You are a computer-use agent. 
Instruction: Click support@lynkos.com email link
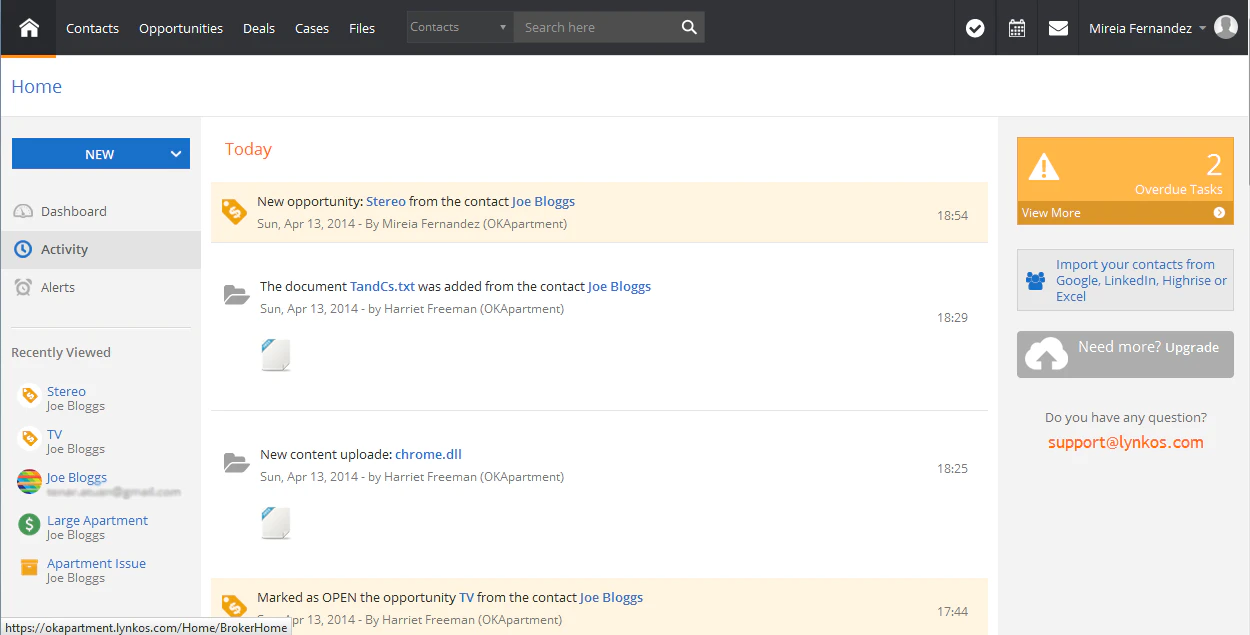[x=1126, y=442]
